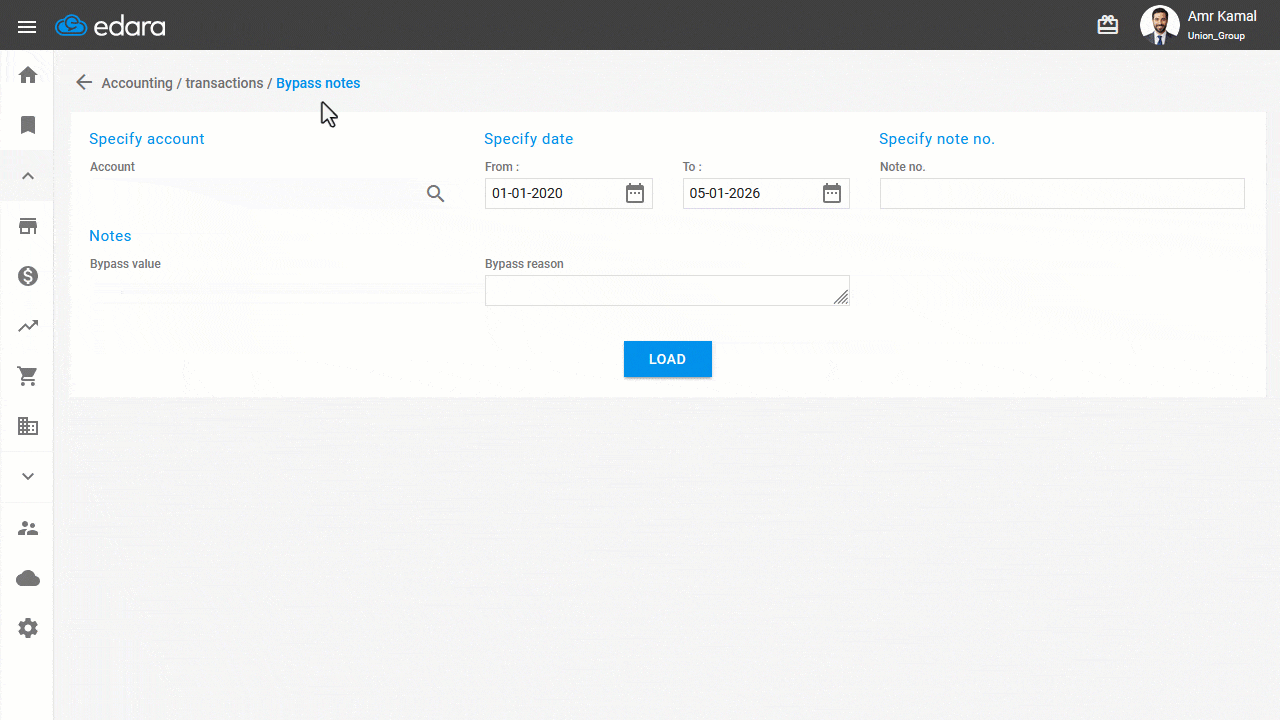Click the To date field
The image size is (1280, 720).
pos(766,194)
